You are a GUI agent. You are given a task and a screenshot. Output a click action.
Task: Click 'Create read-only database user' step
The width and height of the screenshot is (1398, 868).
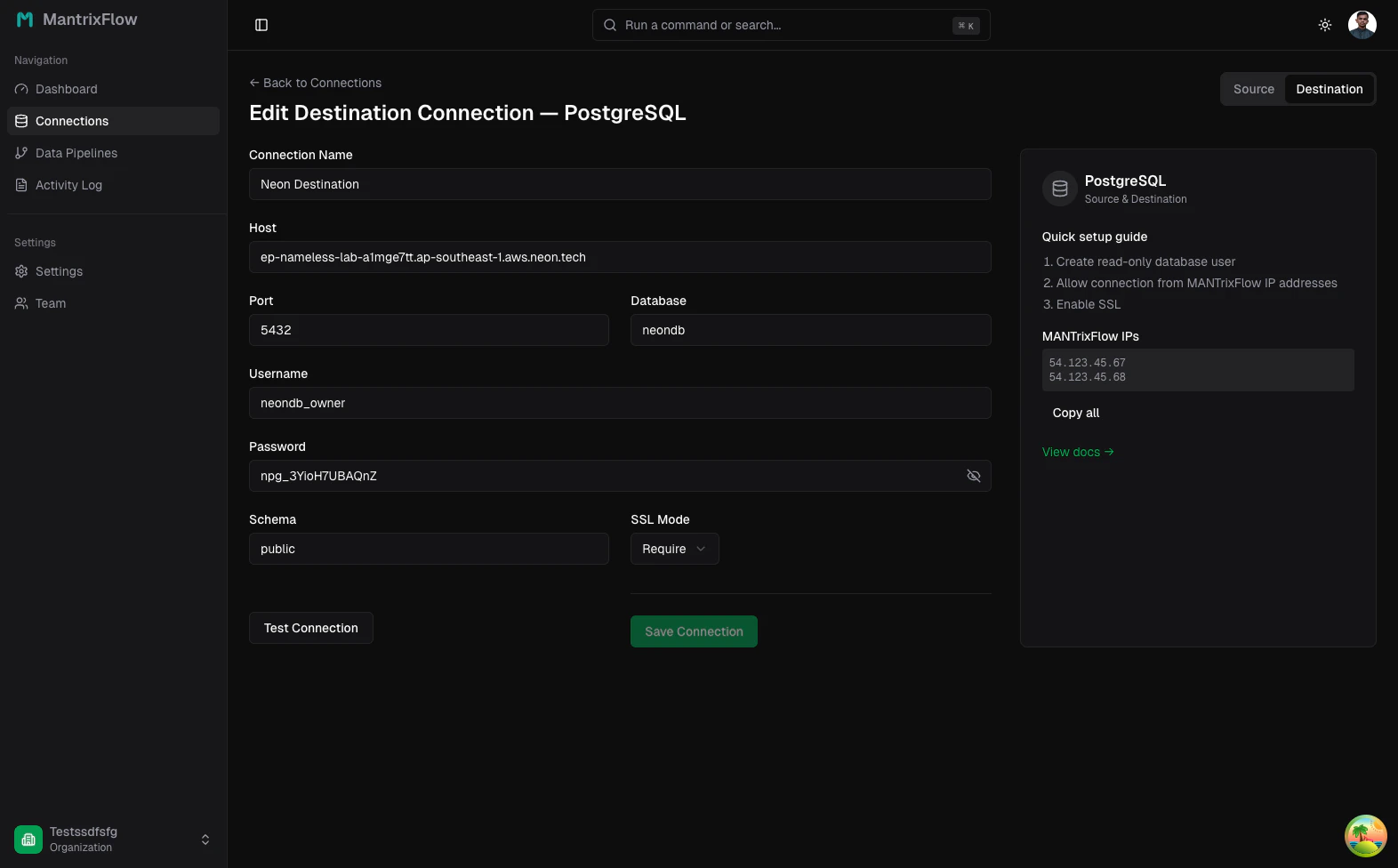pyautogui.click(x=1145, y=261)
